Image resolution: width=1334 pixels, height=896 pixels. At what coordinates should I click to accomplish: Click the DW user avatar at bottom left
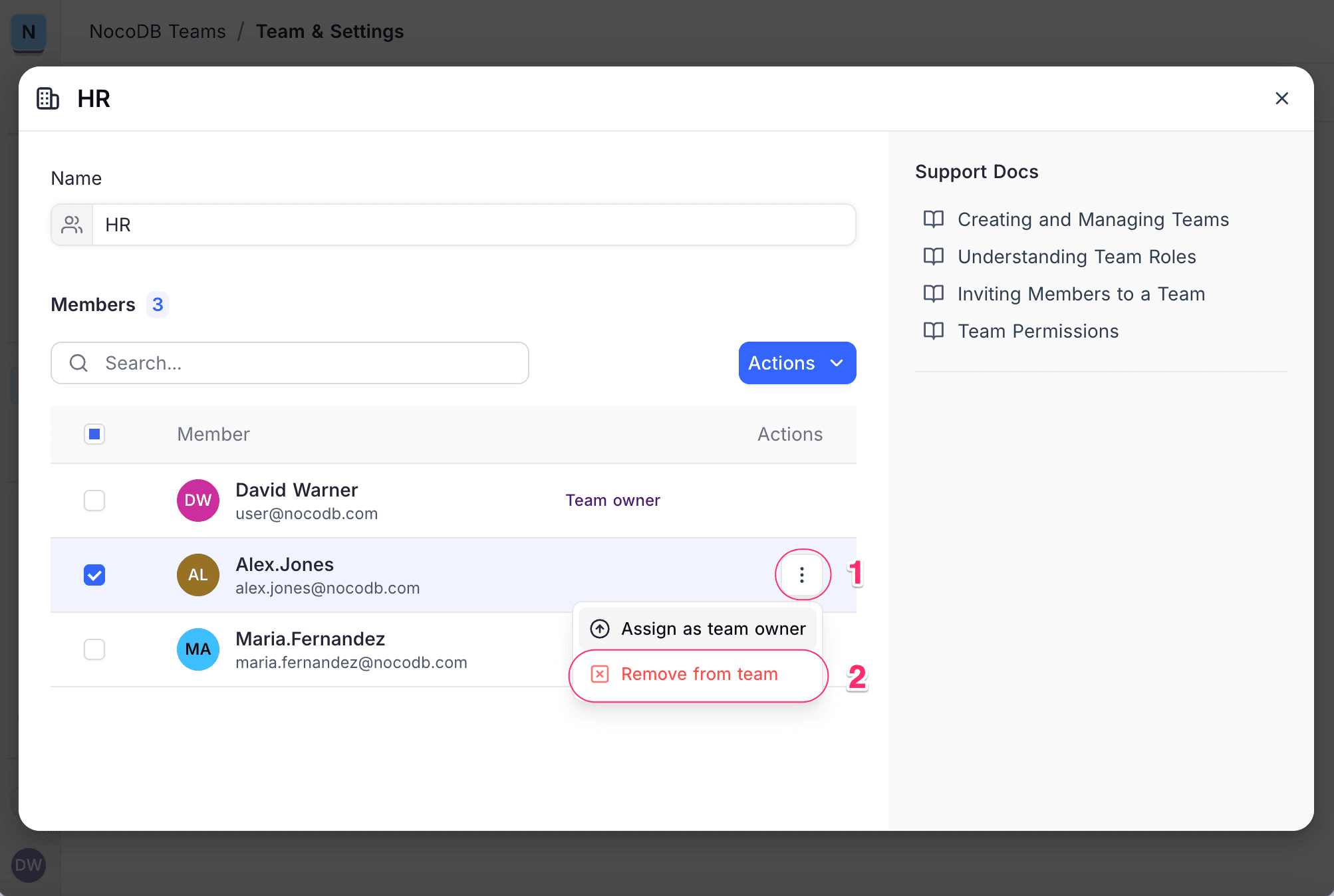[x=29, y=865]
